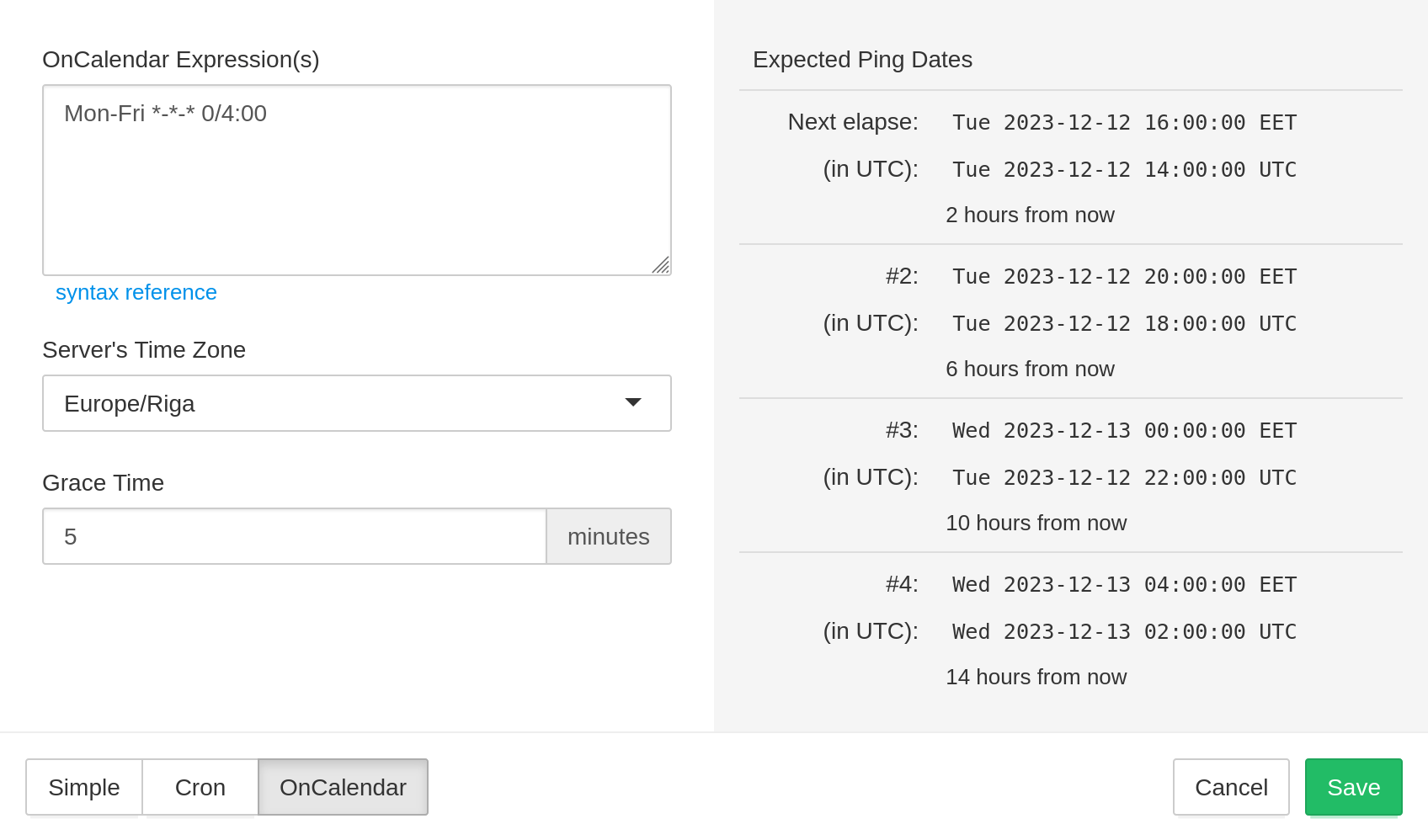This screenshot has height=840, width=1428.
Task: Cancel the schedule changes
Action: click(1231, 787)
